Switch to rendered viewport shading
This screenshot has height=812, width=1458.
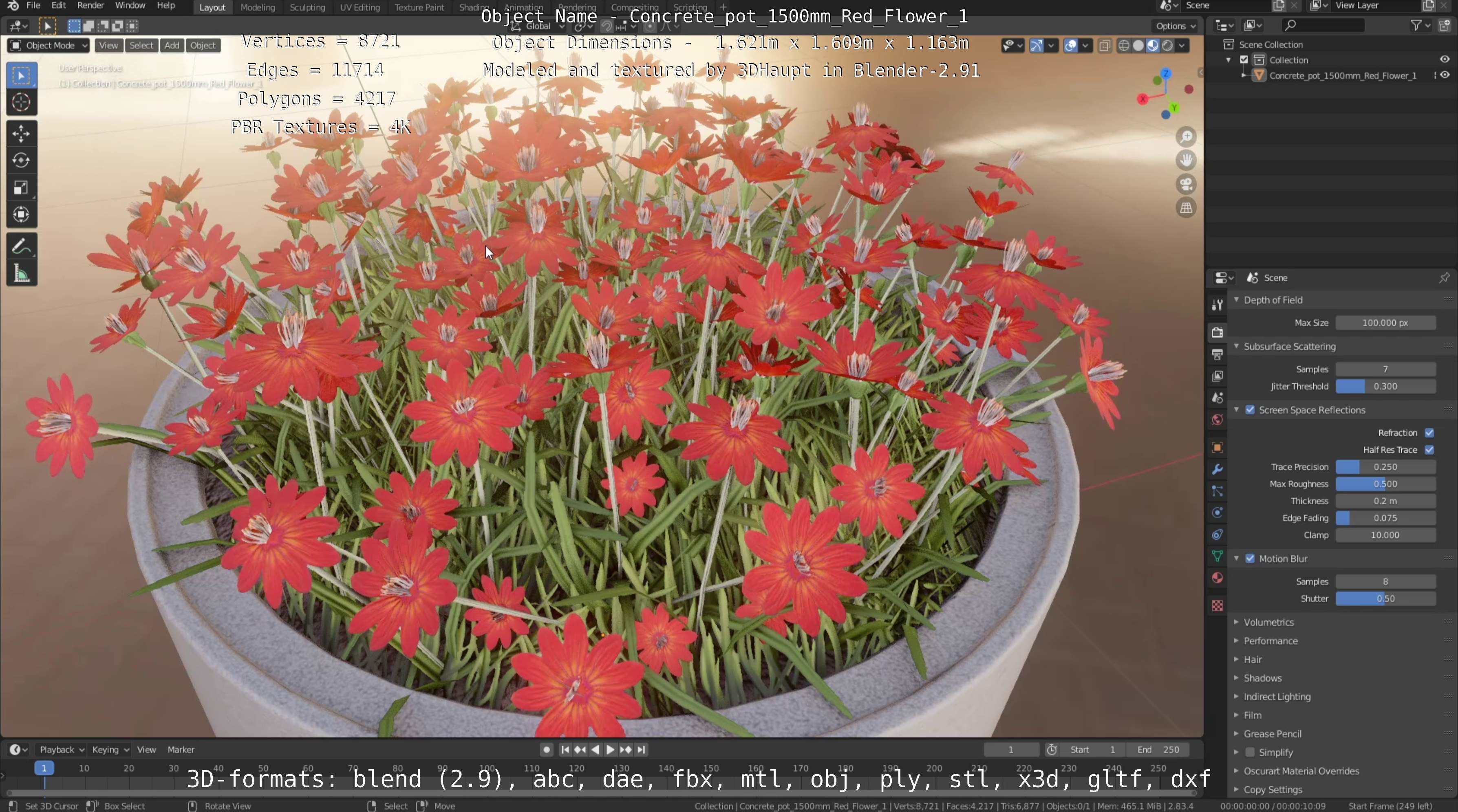(x=1167, y=46)
